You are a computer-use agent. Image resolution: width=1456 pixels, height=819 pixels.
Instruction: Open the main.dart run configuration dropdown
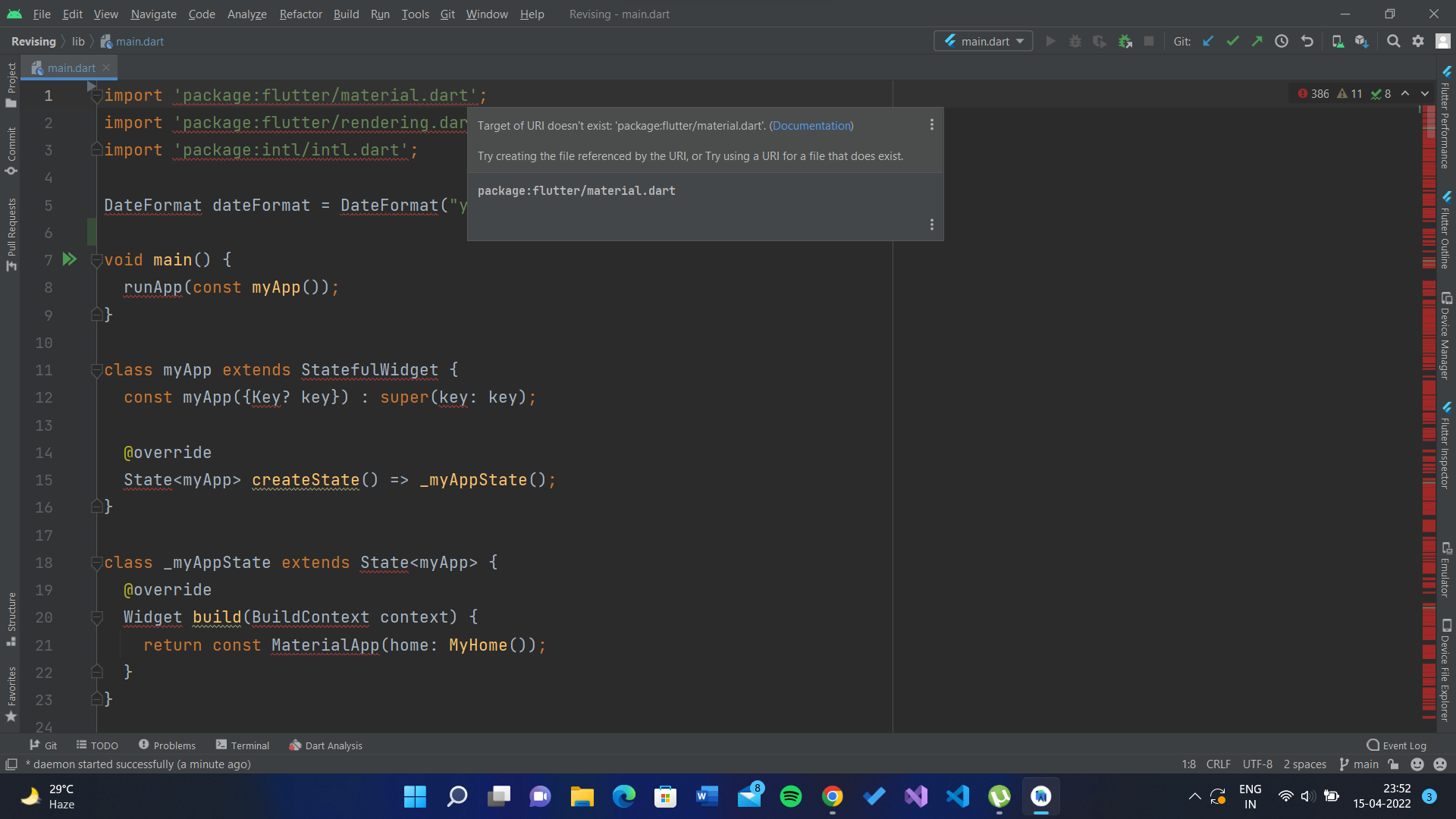pos(984,41)
